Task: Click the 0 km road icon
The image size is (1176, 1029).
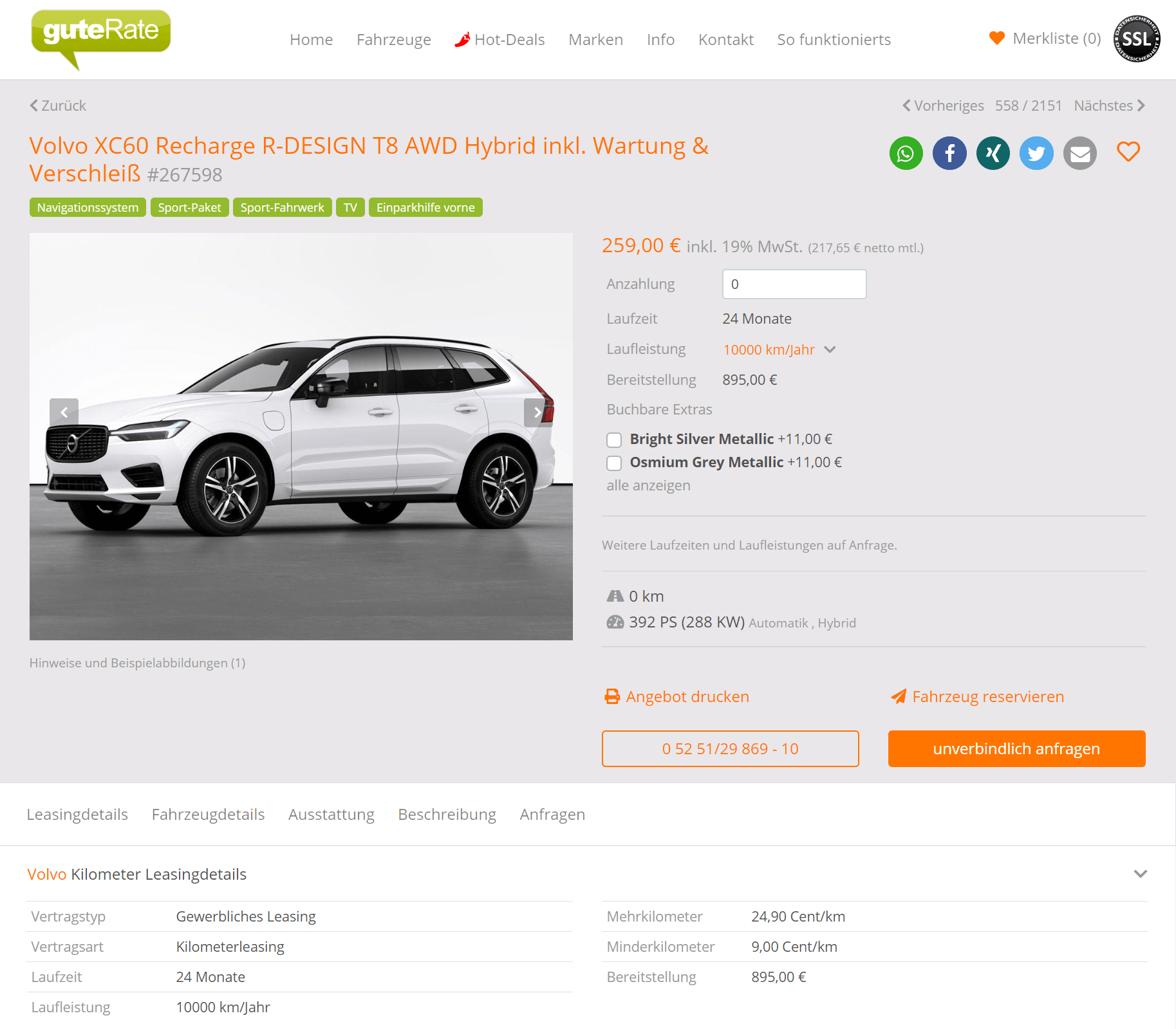Action: pos(615,596)
